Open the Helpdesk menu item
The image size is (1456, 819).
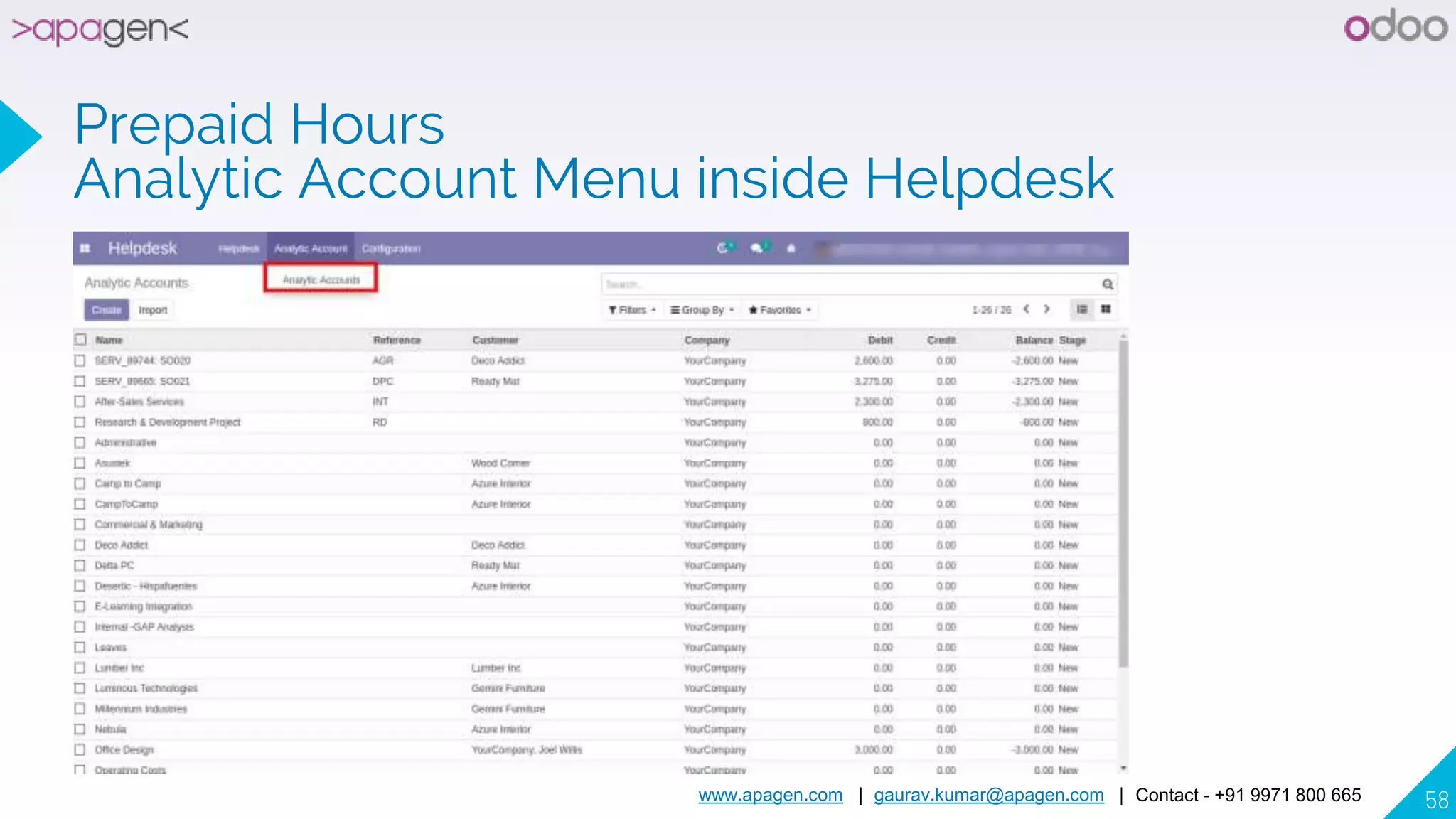pos(239,249)
